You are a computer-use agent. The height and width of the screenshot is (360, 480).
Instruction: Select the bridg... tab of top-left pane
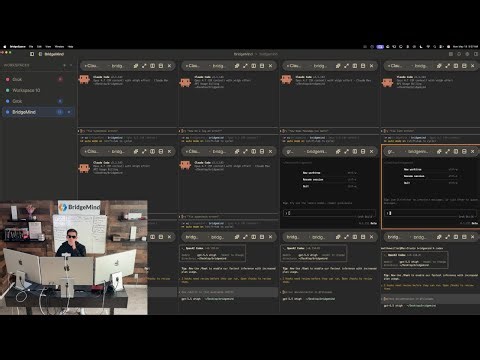pos(117,66)
